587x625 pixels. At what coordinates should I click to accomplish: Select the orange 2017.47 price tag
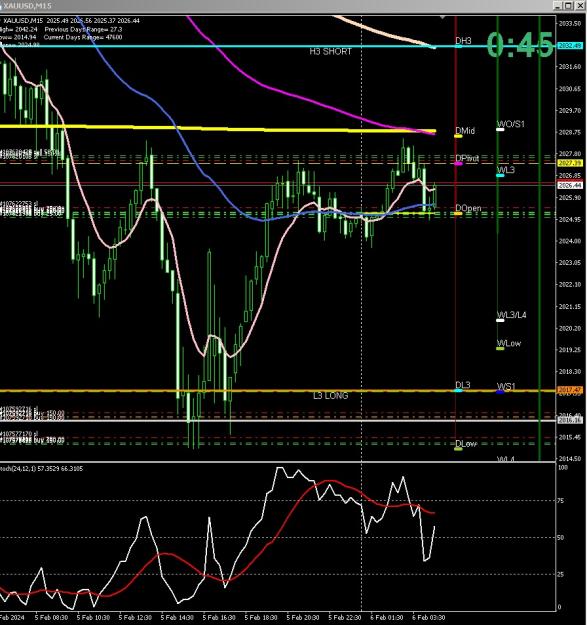570,390
